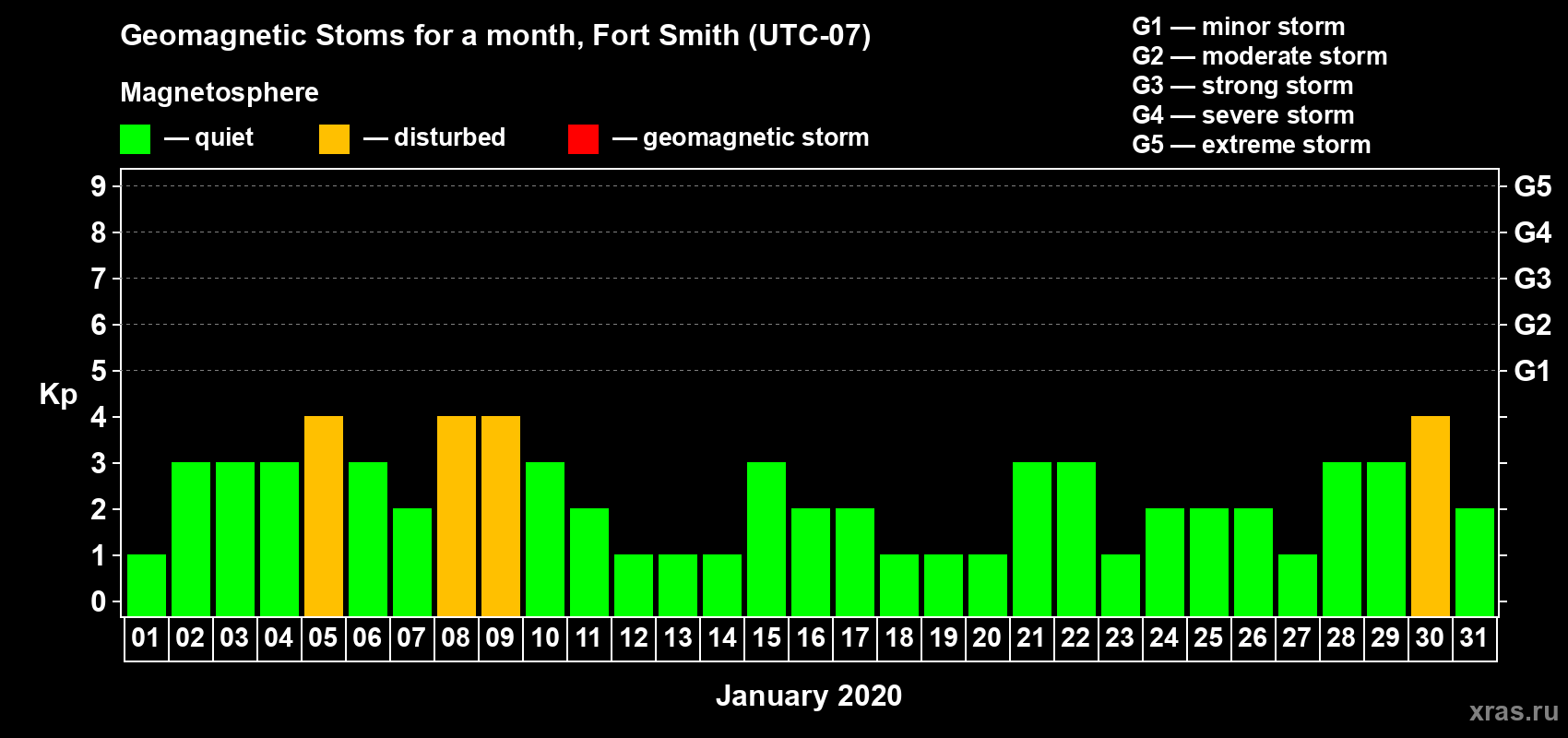Screen dimensions: 1568x738
Task: Click the Kp value 9 on left axis
Action: click(99, 186)
